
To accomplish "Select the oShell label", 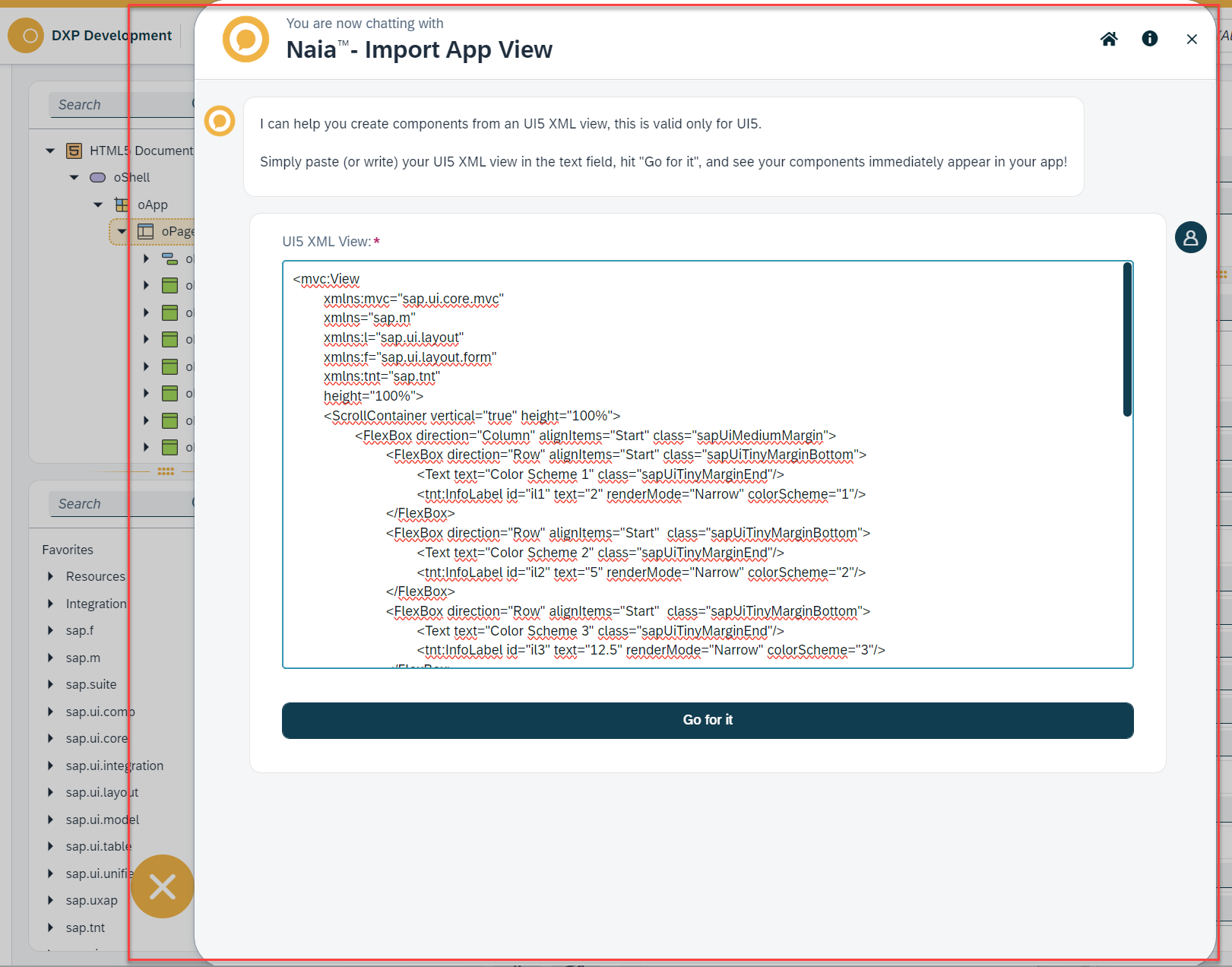I will (x=131, y=177).
